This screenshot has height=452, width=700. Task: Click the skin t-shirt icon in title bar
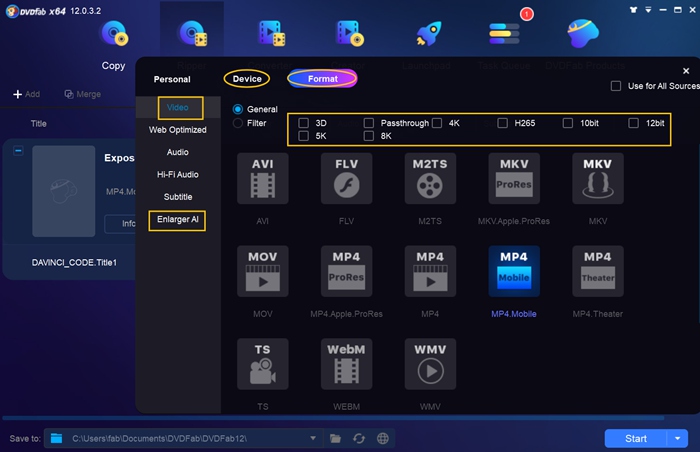click(x=633, y=10)
